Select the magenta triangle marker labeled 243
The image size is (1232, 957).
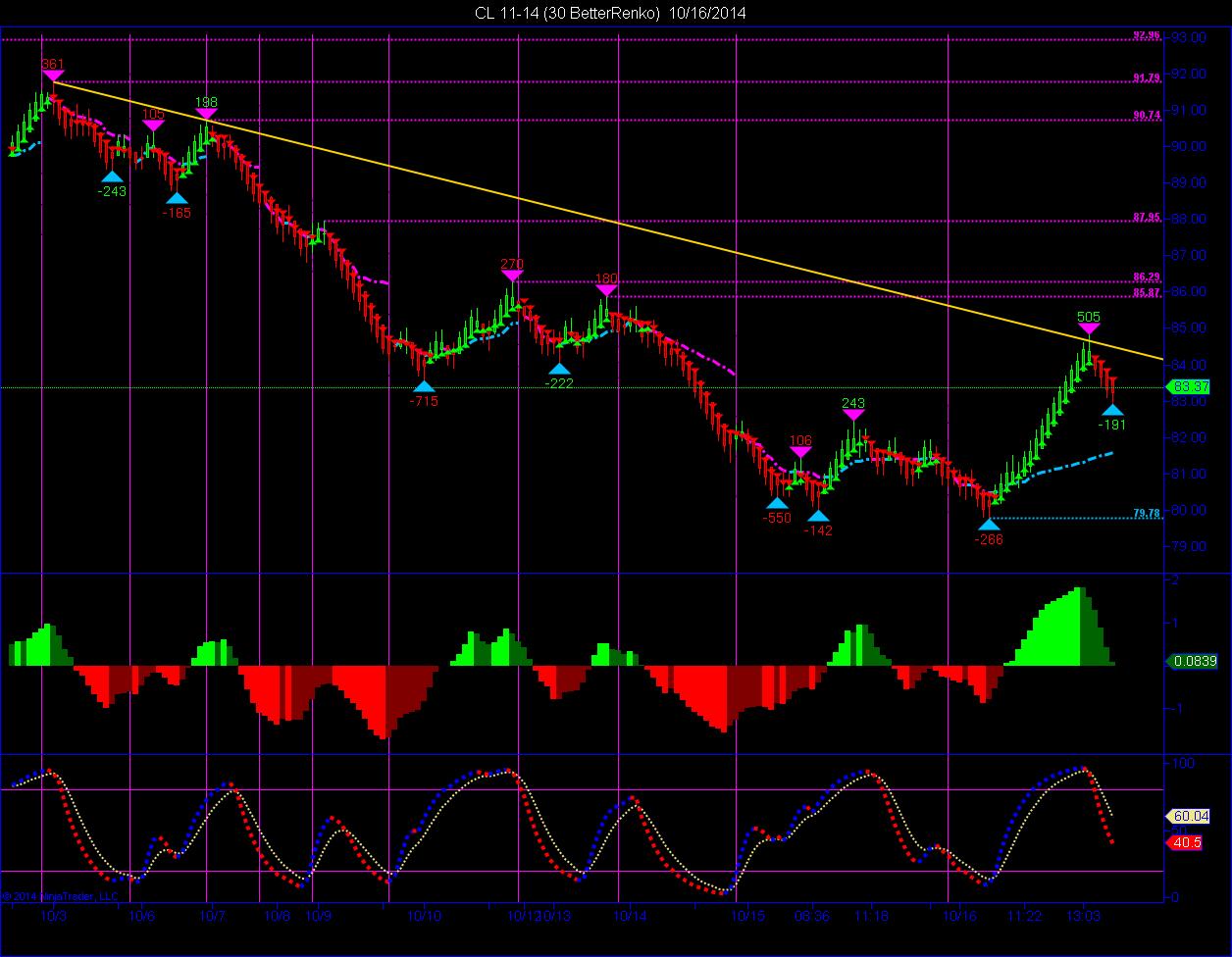coord(853,416)
